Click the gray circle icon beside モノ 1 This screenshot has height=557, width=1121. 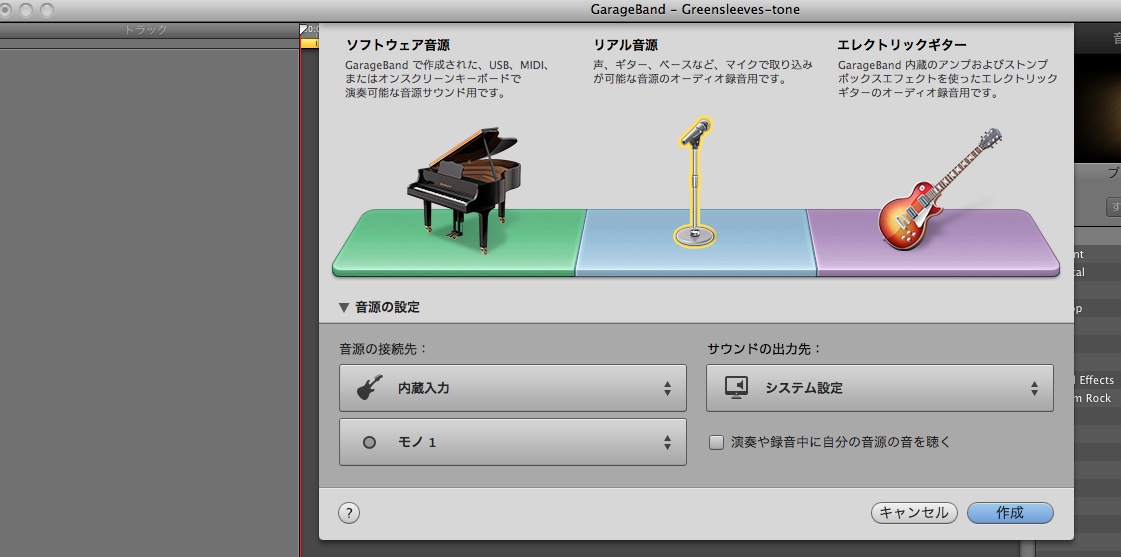(x=369, y=442)
